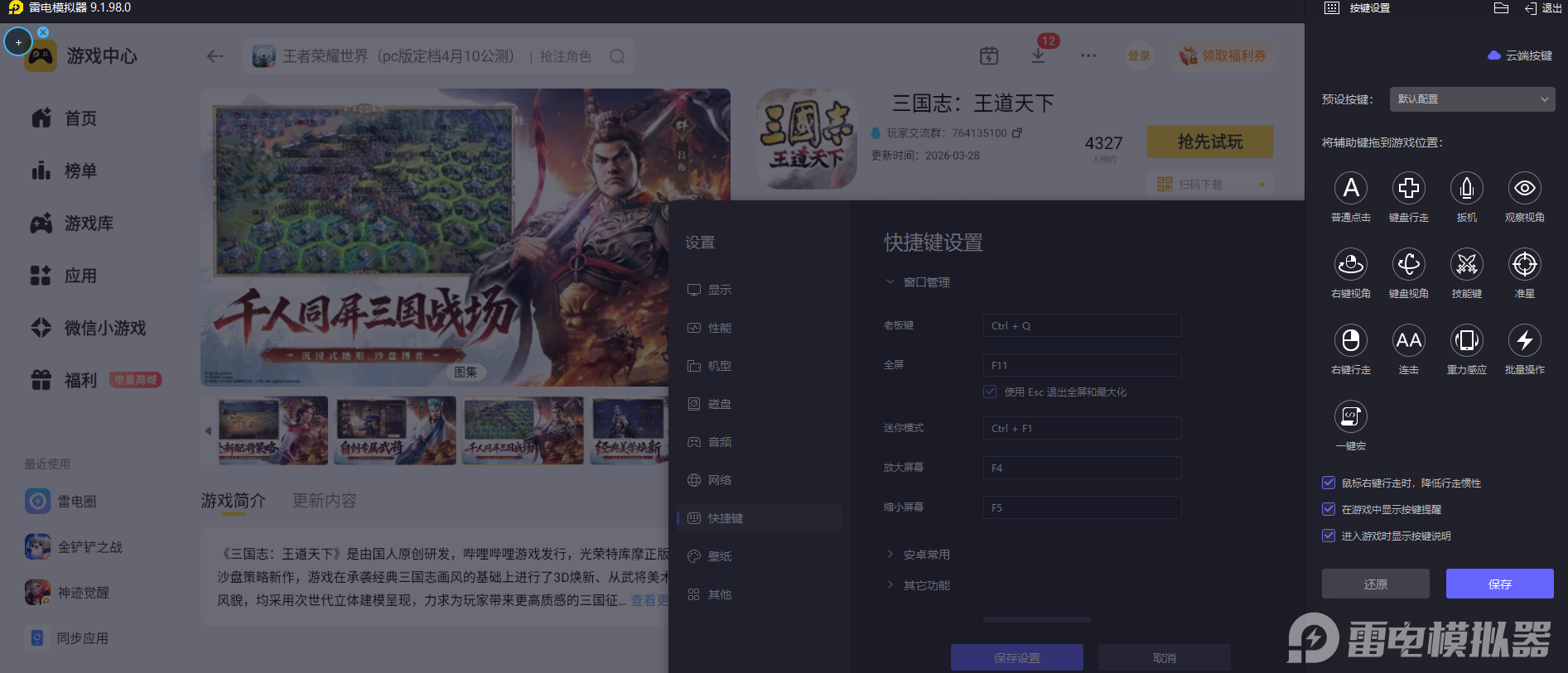Open 显示 settings category
Viewport: 1568px width, 673px height.
760,290
